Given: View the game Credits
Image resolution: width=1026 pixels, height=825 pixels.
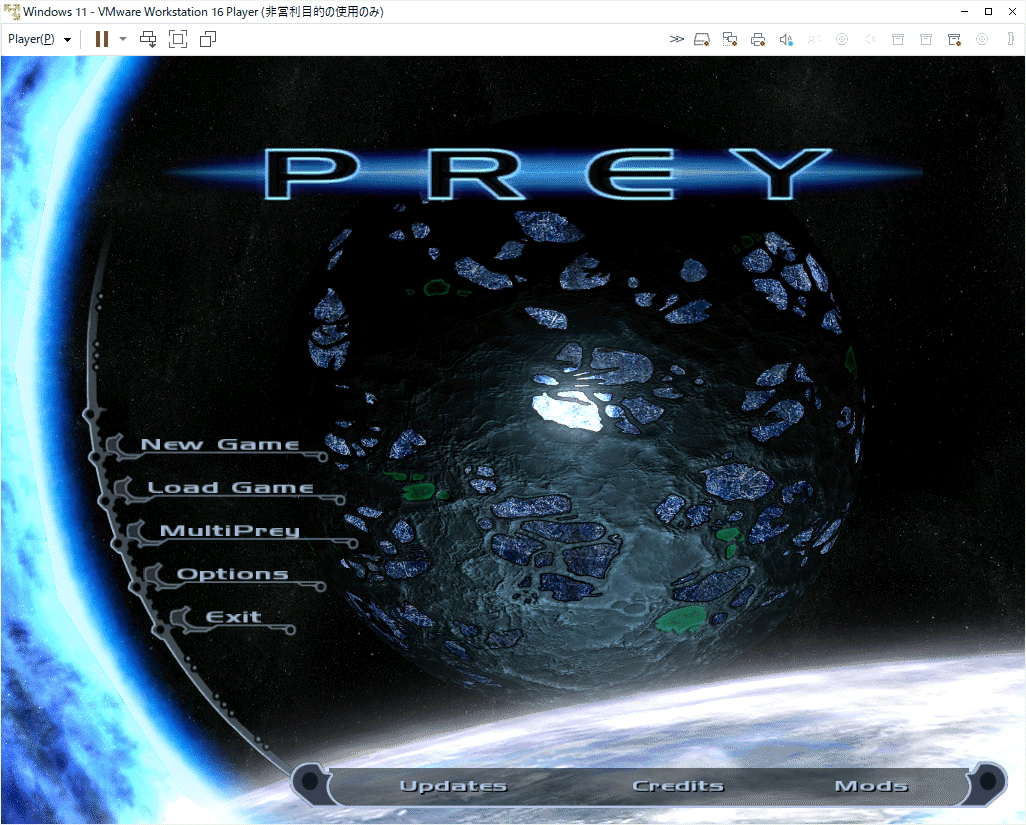Looking at the screenshot, I should tap(678, 786).
